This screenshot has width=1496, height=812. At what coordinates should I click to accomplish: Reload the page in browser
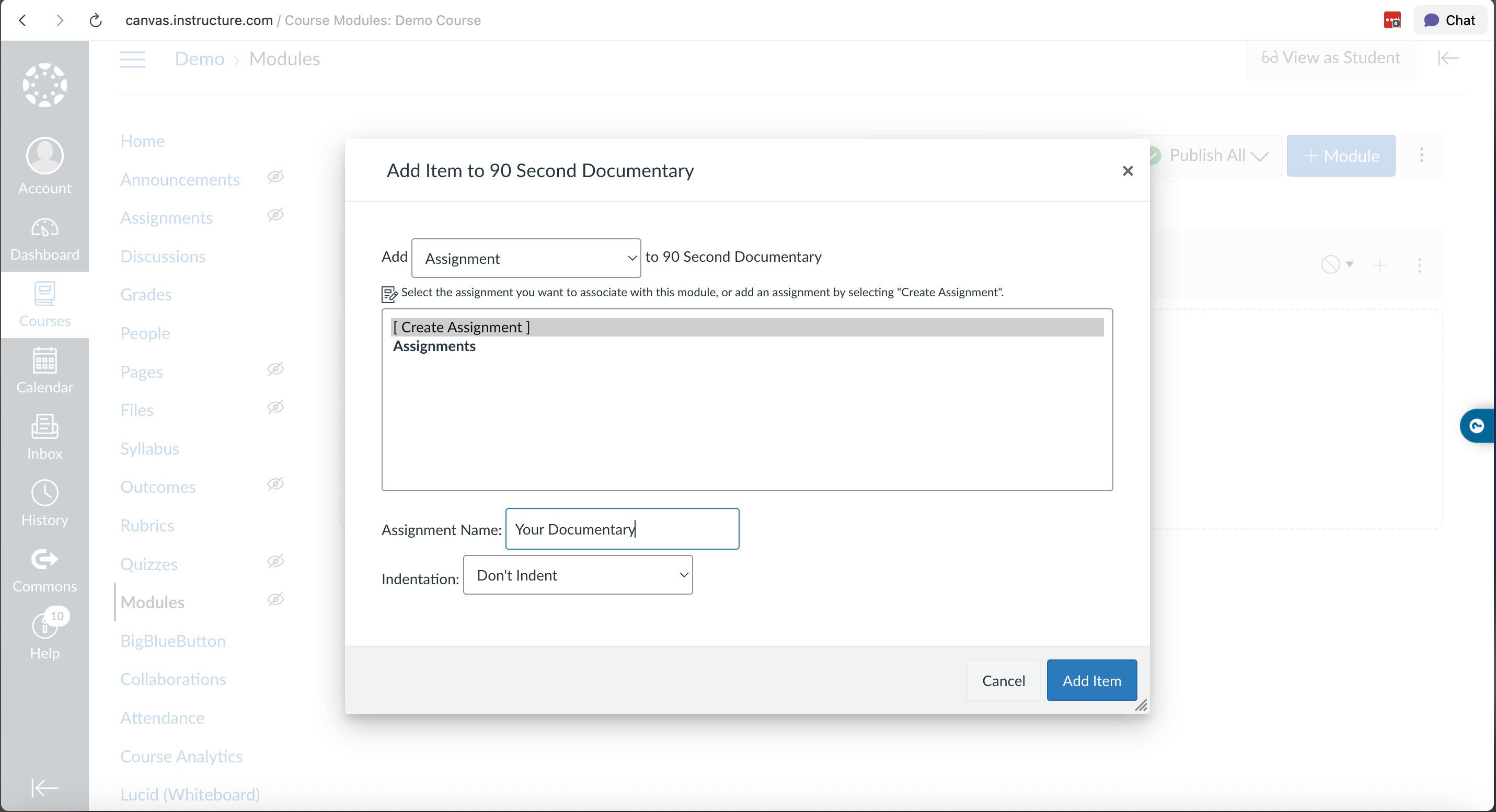[x=96, y=20]
